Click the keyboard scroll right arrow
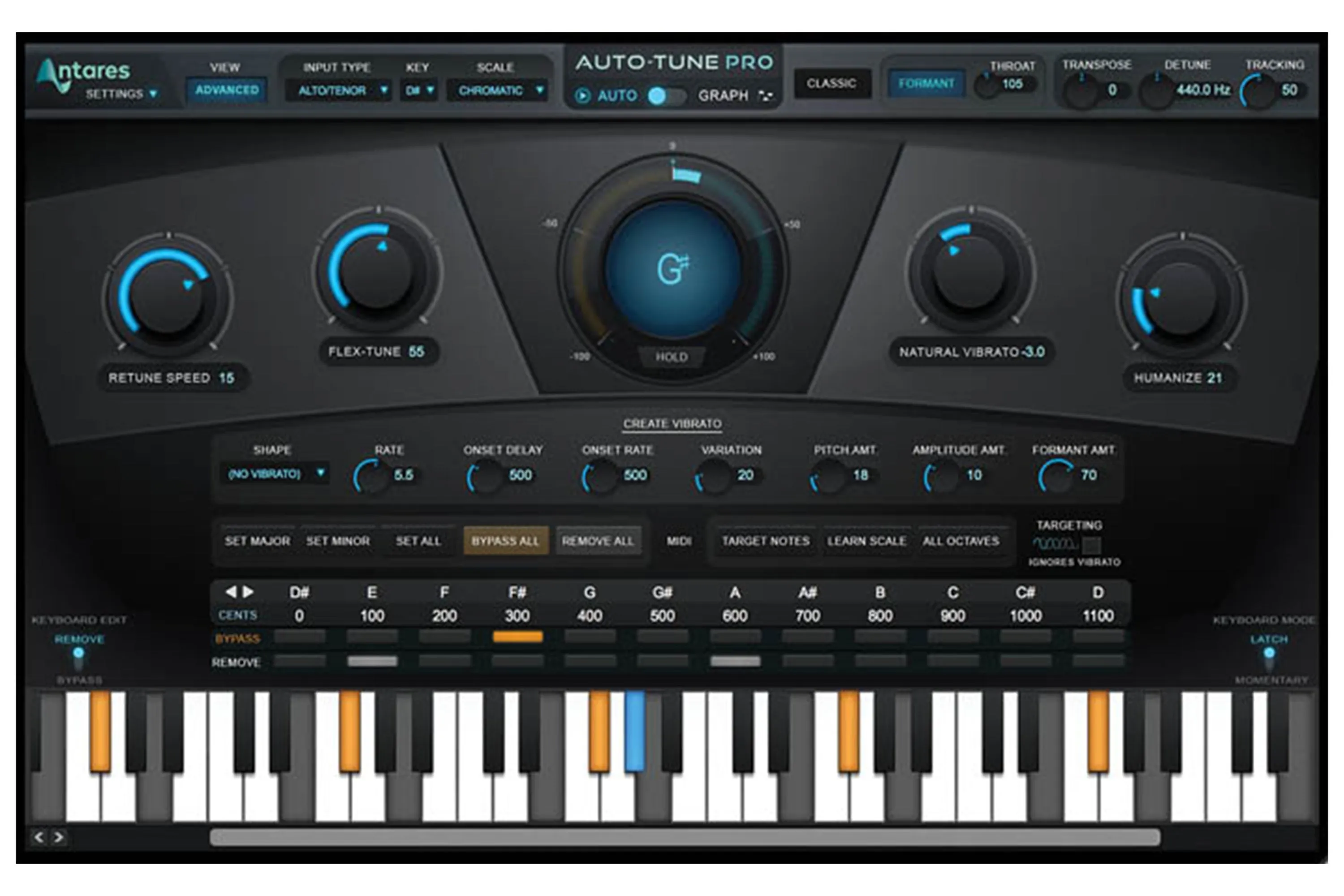 click(58, 837)
